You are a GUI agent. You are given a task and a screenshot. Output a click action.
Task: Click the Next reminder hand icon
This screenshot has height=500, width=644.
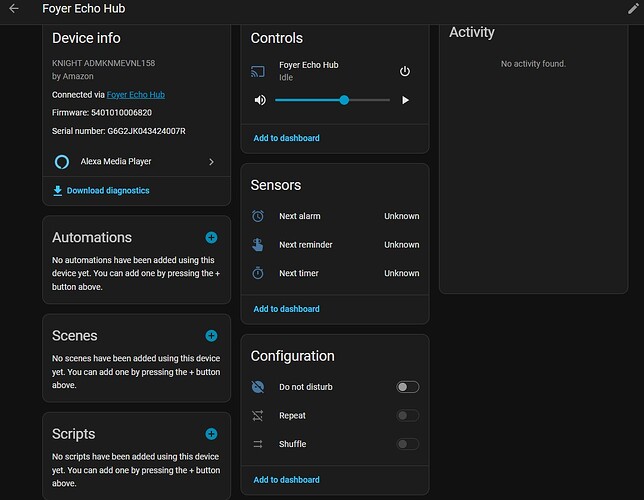tap(258, 245)
